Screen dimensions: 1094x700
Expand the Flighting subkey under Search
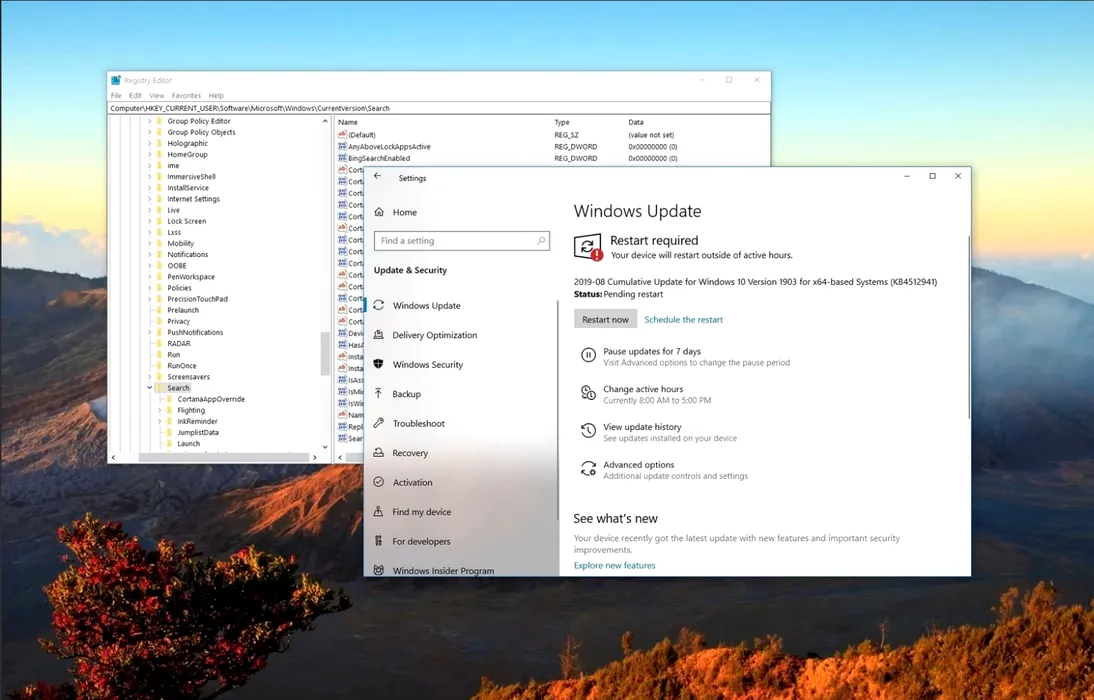159,410
